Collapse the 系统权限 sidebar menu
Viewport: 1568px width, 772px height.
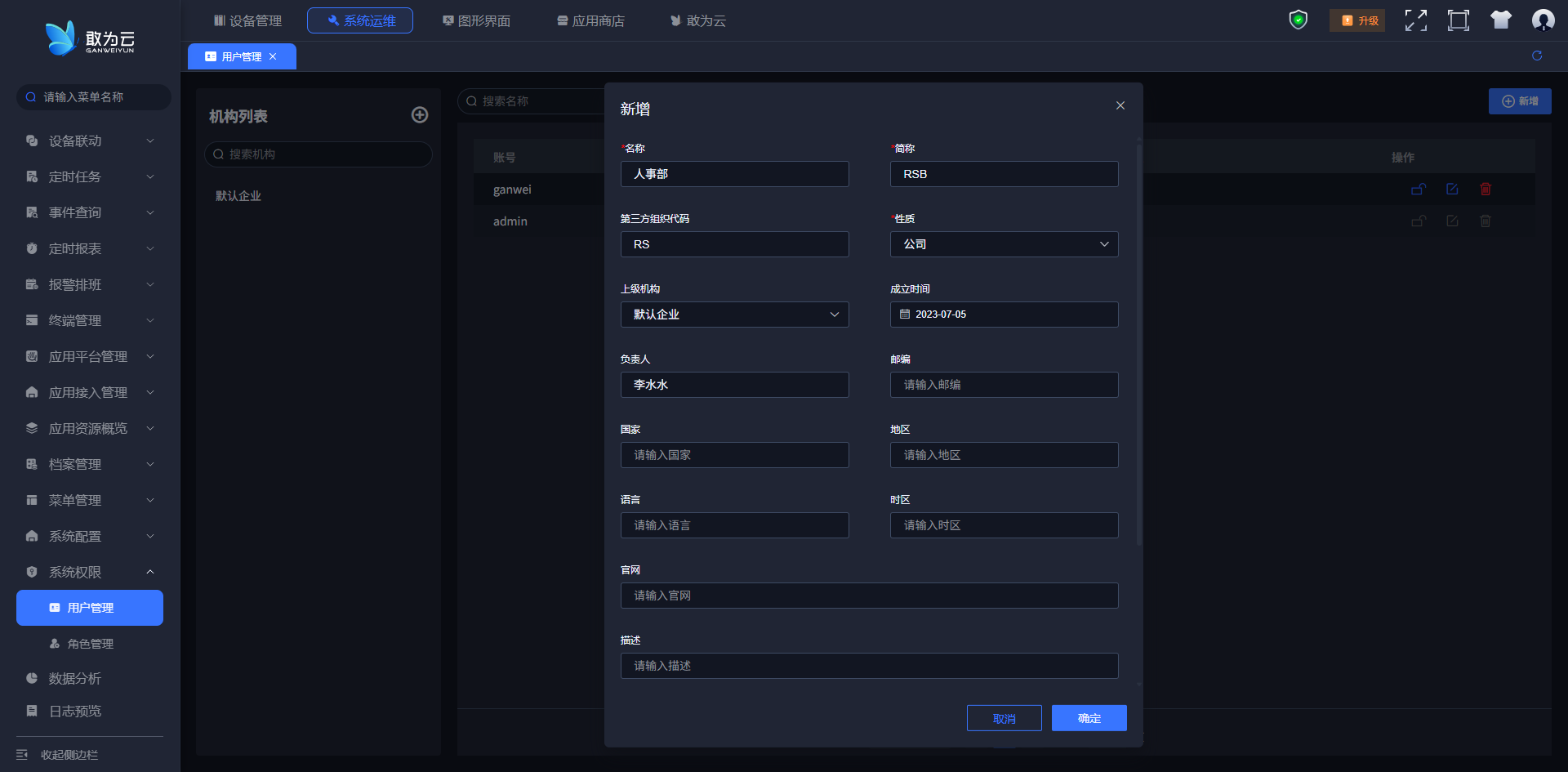pyautogui.click(x=90, y=572)
